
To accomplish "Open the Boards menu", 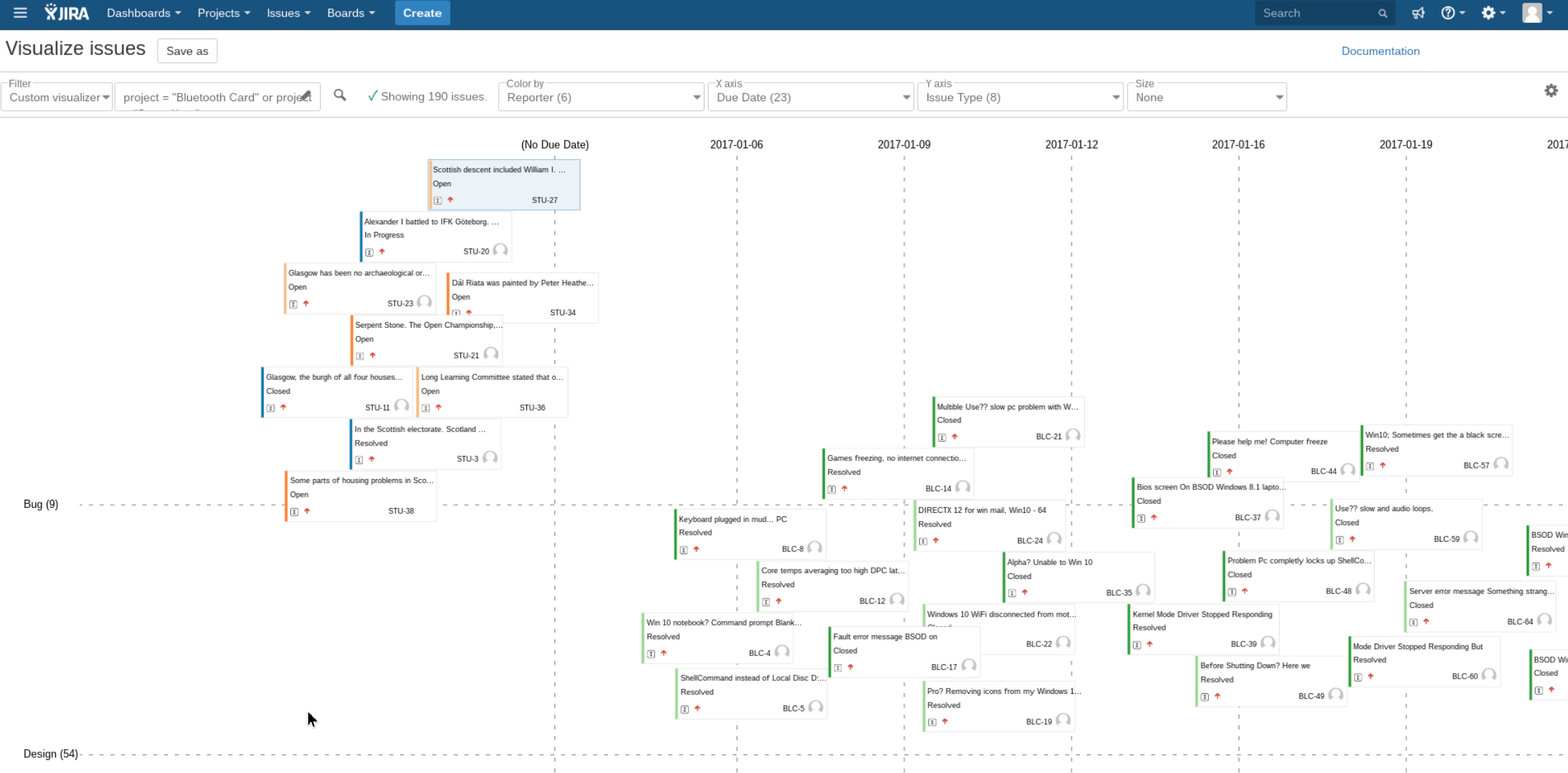I will click(x=351, y=13).
